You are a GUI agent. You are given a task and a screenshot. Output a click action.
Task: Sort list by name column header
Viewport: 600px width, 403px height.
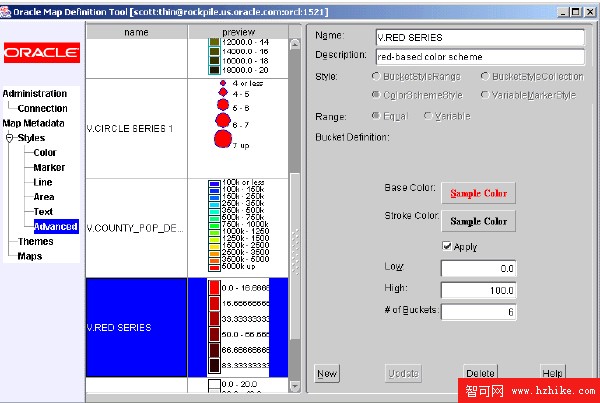137,32
